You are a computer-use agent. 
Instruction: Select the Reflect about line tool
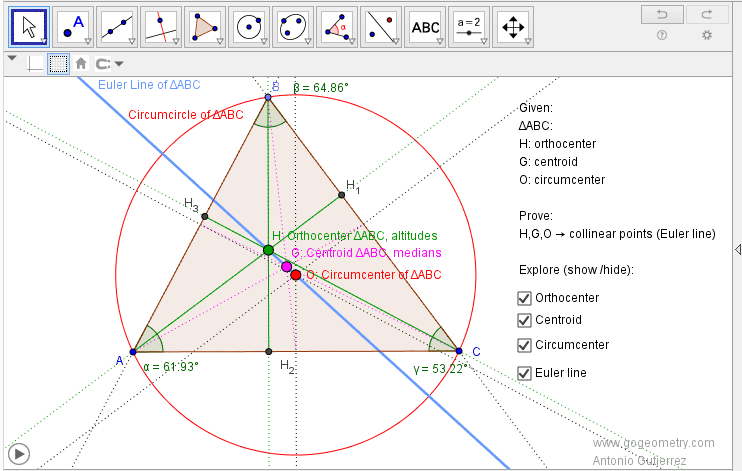click(380, 27)
